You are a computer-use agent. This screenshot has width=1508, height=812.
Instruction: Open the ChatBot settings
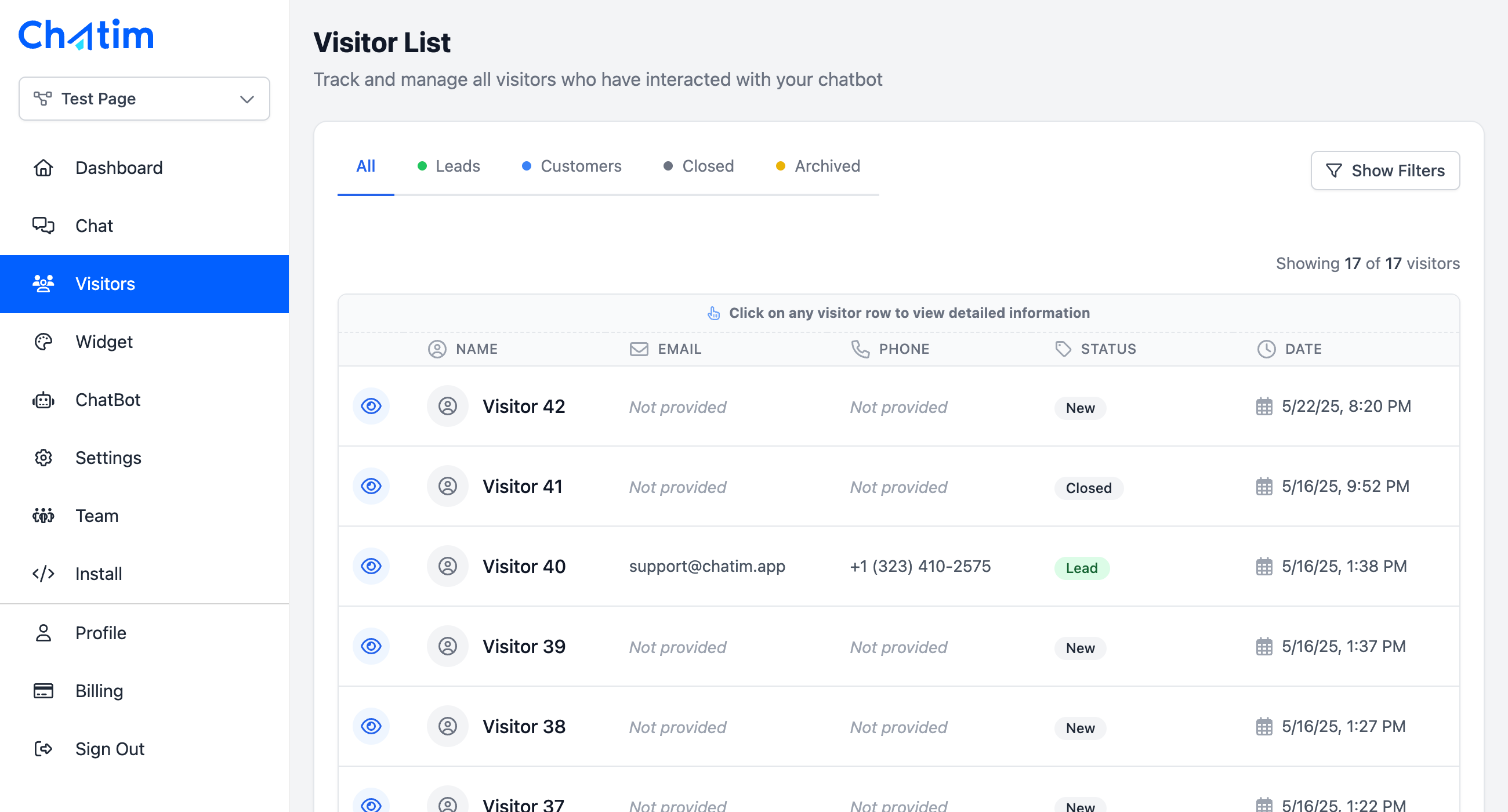108,400
